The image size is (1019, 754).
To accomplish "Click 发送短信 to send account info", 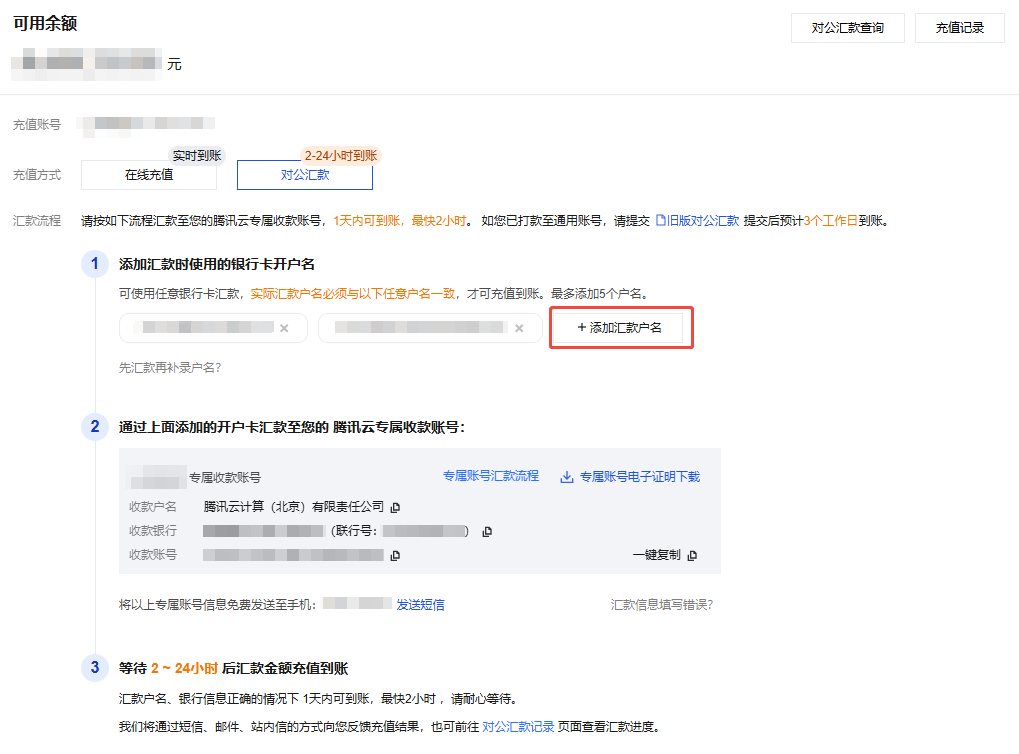I will click(420, 604).
